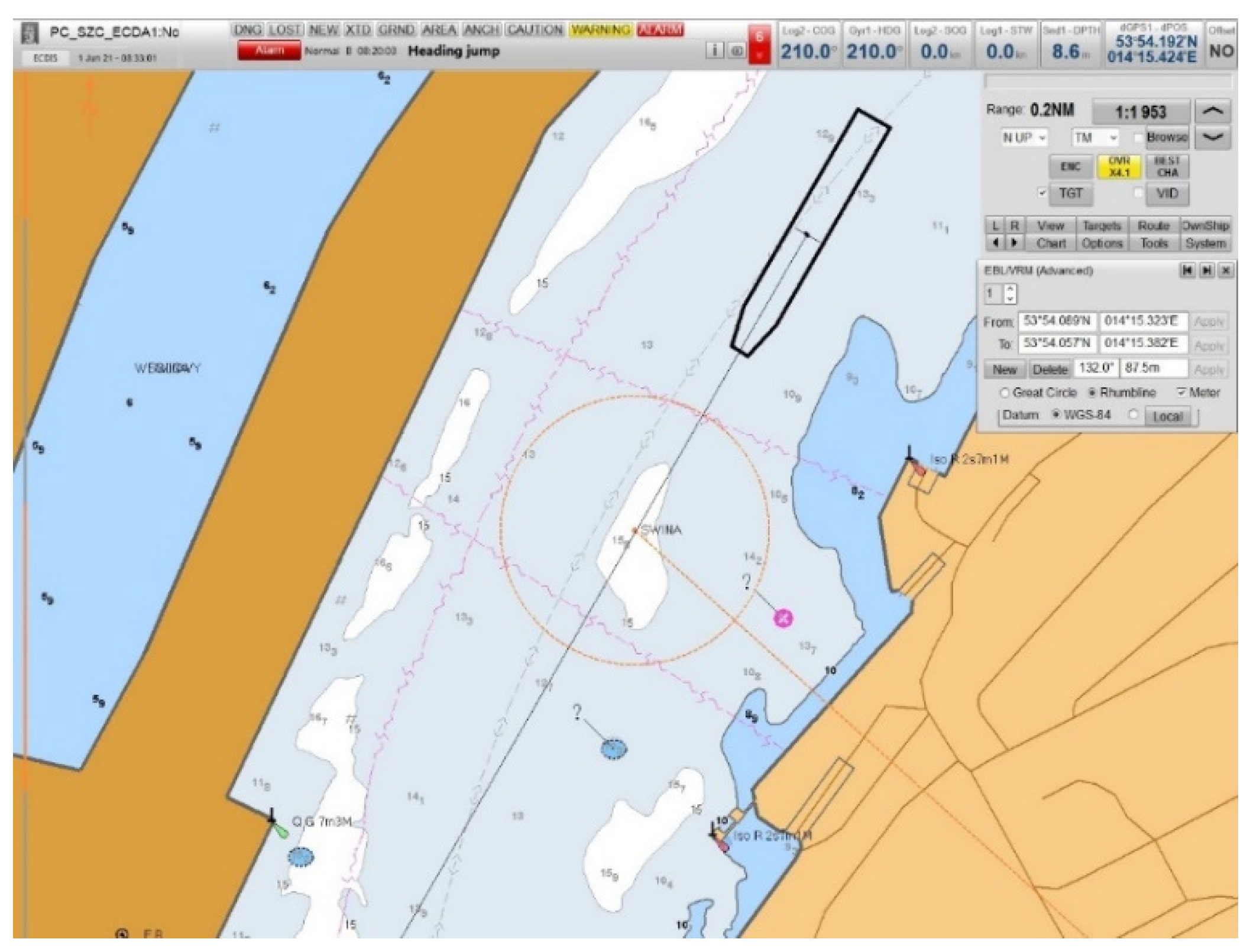Click the magenta target symbol on chart
Viewport: 1250px width, 952px height.
click(783, 619)
